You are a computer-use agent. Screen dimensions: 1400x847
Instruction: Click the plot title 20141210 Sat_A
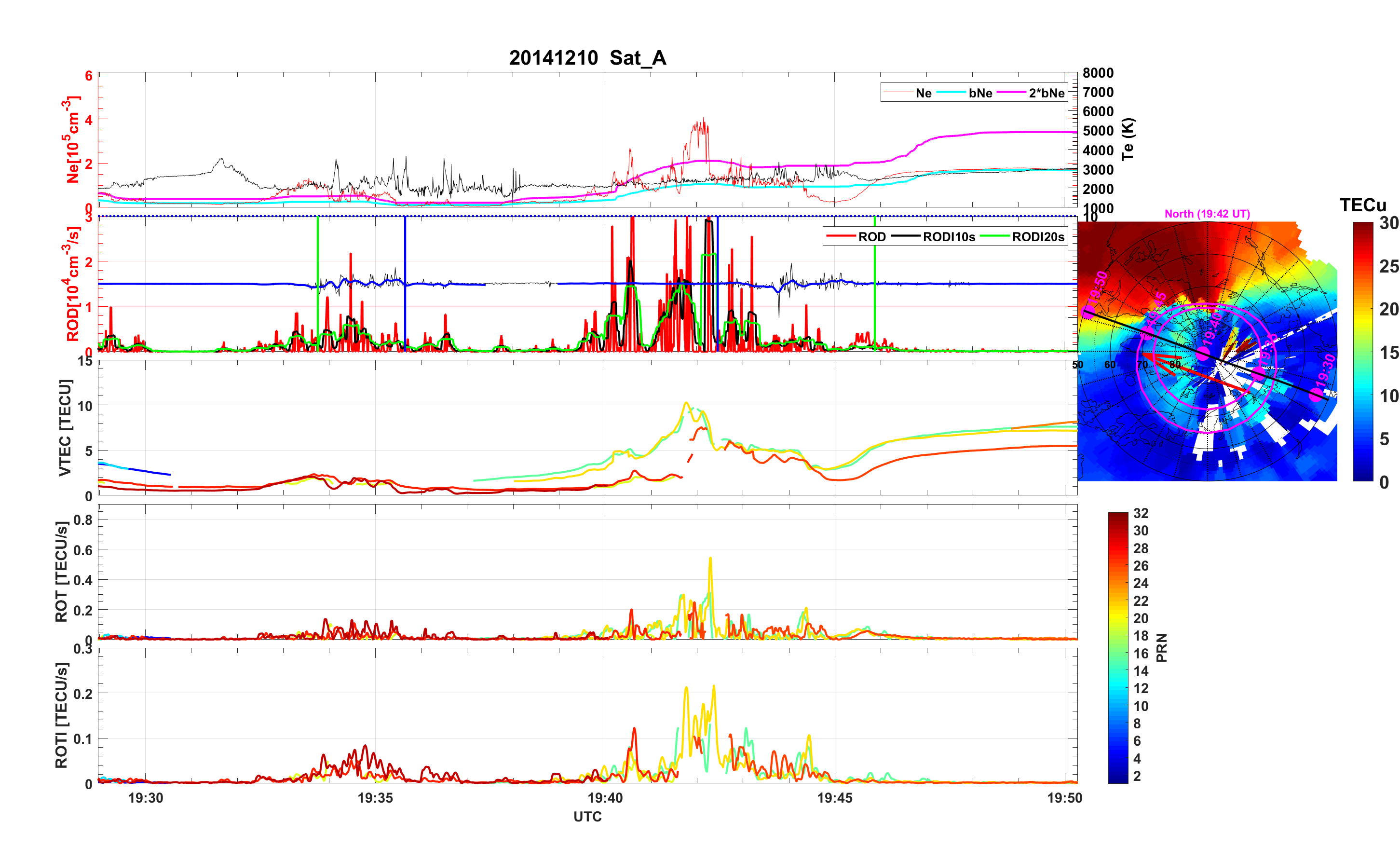[587, 58]
